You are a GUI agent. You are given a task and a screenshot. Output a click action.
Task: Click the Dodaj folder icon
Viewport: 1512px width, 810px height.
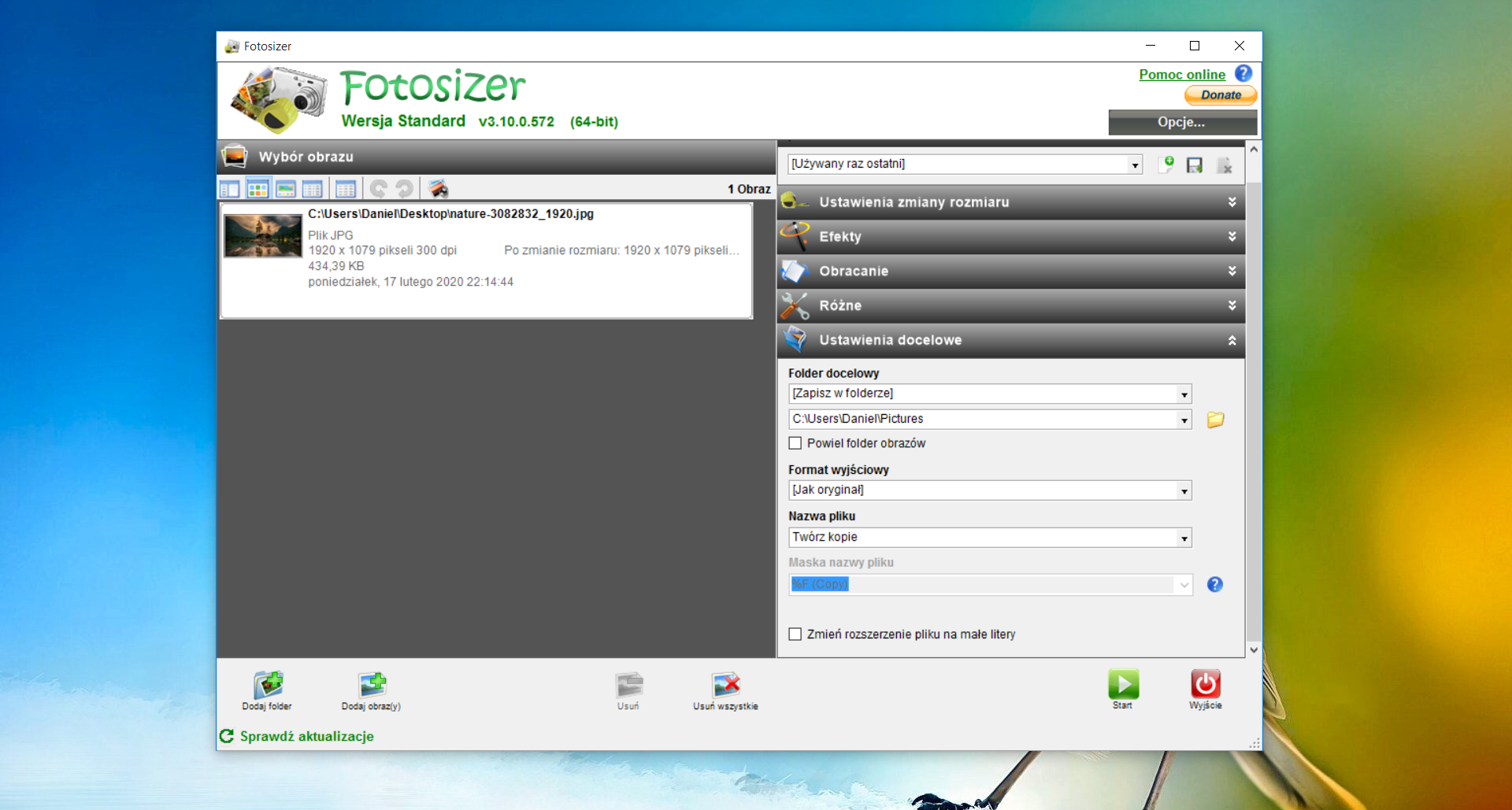267,685
